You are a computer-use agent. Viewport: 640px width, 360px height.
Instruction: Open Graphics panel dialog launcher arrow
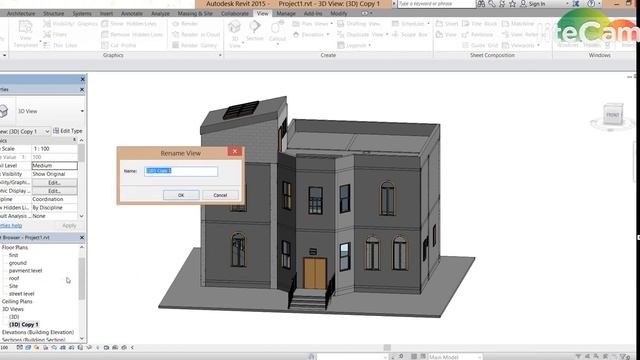pyautogui.click(x=220, y=55)
